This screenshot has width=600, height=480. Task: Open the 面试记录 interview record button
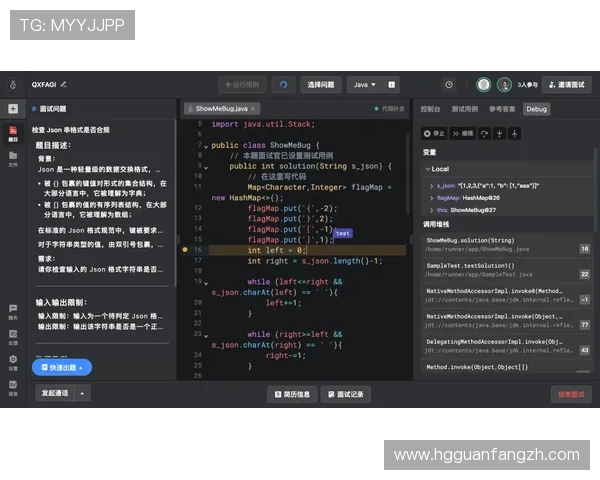click(x=346, y=394)
